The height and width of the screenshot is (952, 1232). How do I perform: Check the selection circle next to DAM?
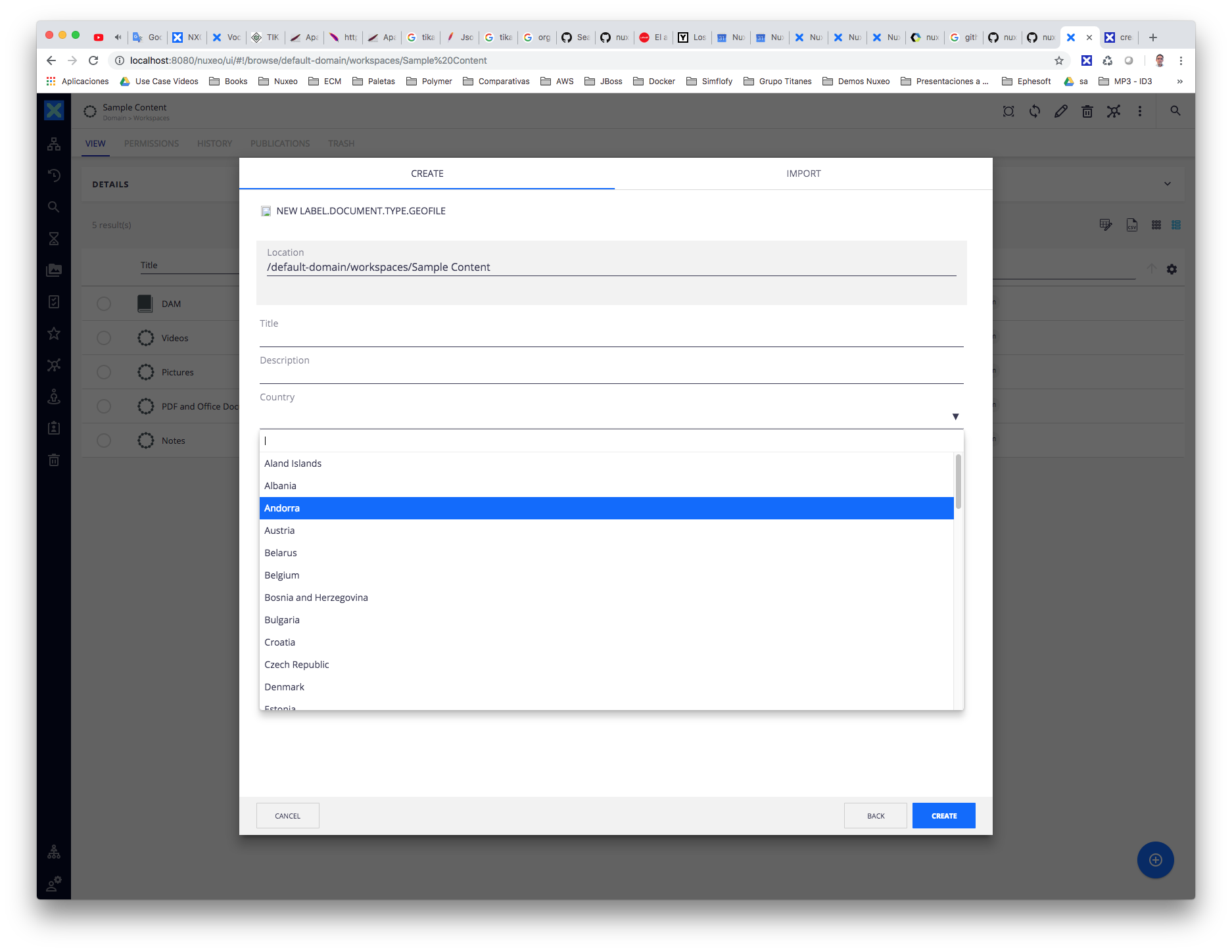(103, 303)
